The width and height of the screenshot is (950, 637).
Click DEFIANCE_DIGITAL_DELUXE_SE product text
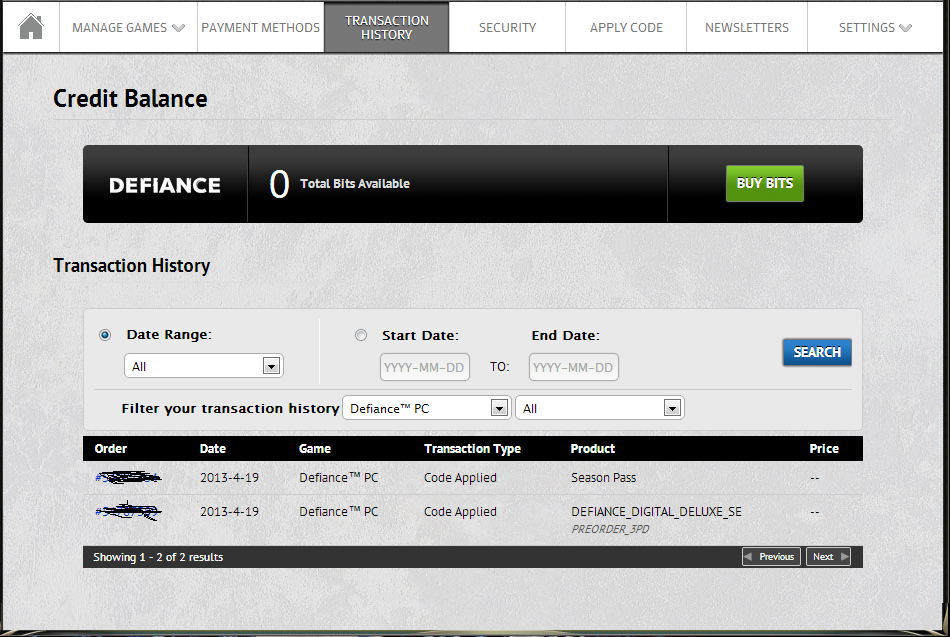coord(656,512)
